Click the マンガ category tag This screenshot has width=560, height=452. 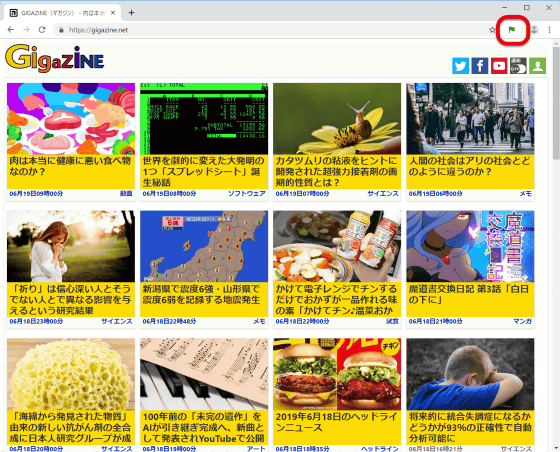(522, 321)
